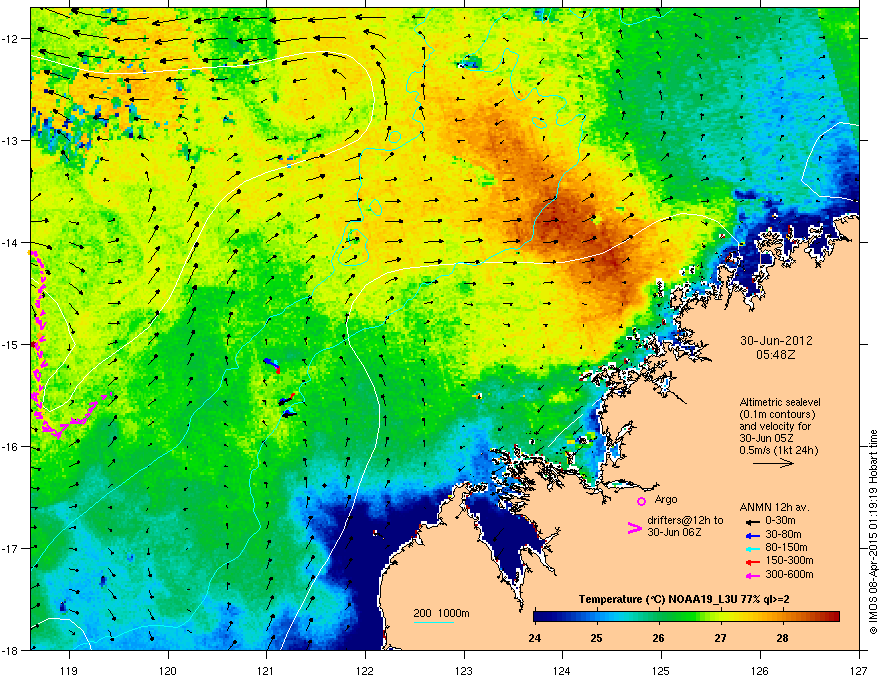Click the longitude axis label 125

[x=661, y=670]
